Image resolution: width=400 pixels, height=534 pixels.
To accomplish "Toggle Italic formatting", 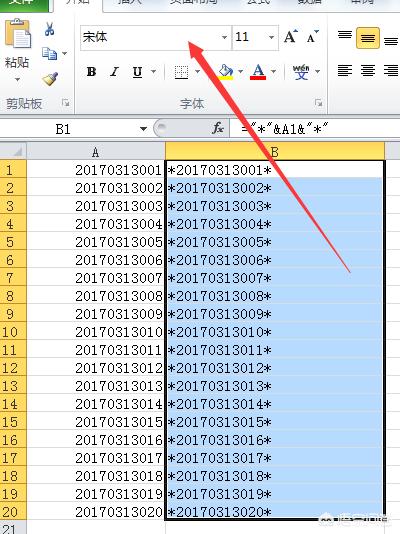I will pyautogui.click(x=114, y=72).
